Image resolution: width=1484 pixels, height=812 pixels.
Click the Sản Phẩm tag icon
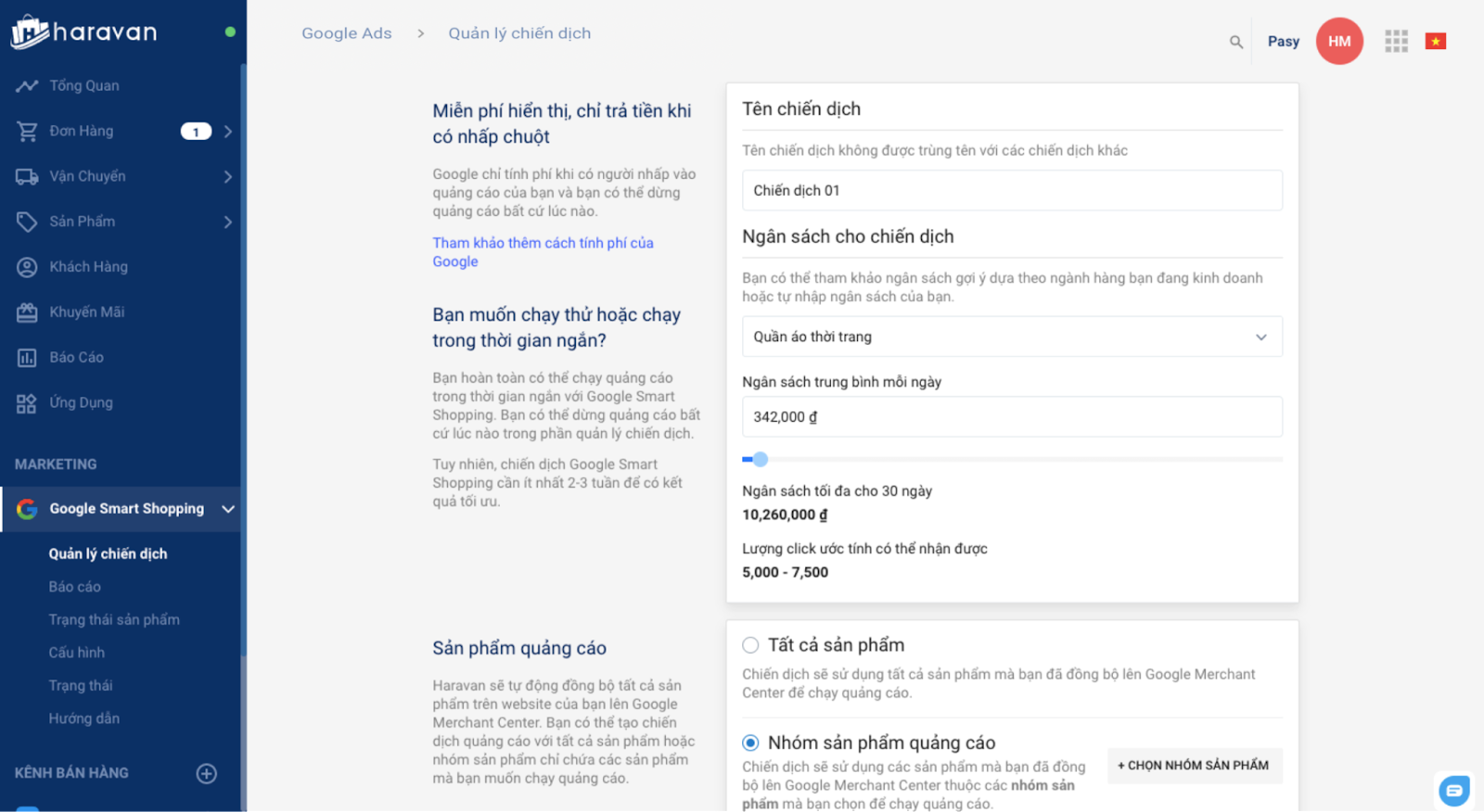pos(27,222)
